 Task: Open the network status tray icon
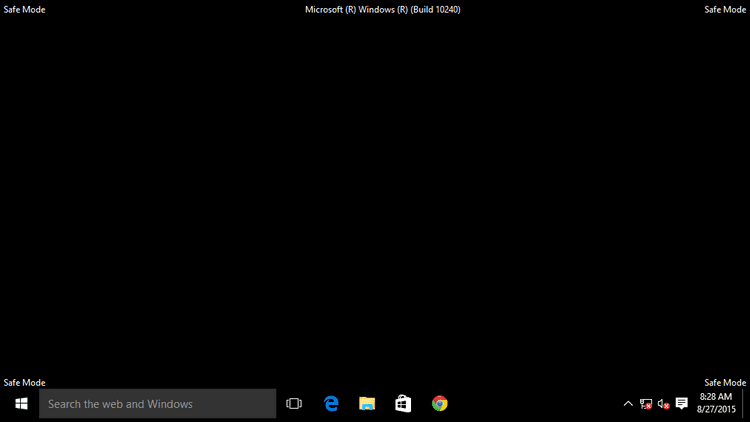coord(646,404)
